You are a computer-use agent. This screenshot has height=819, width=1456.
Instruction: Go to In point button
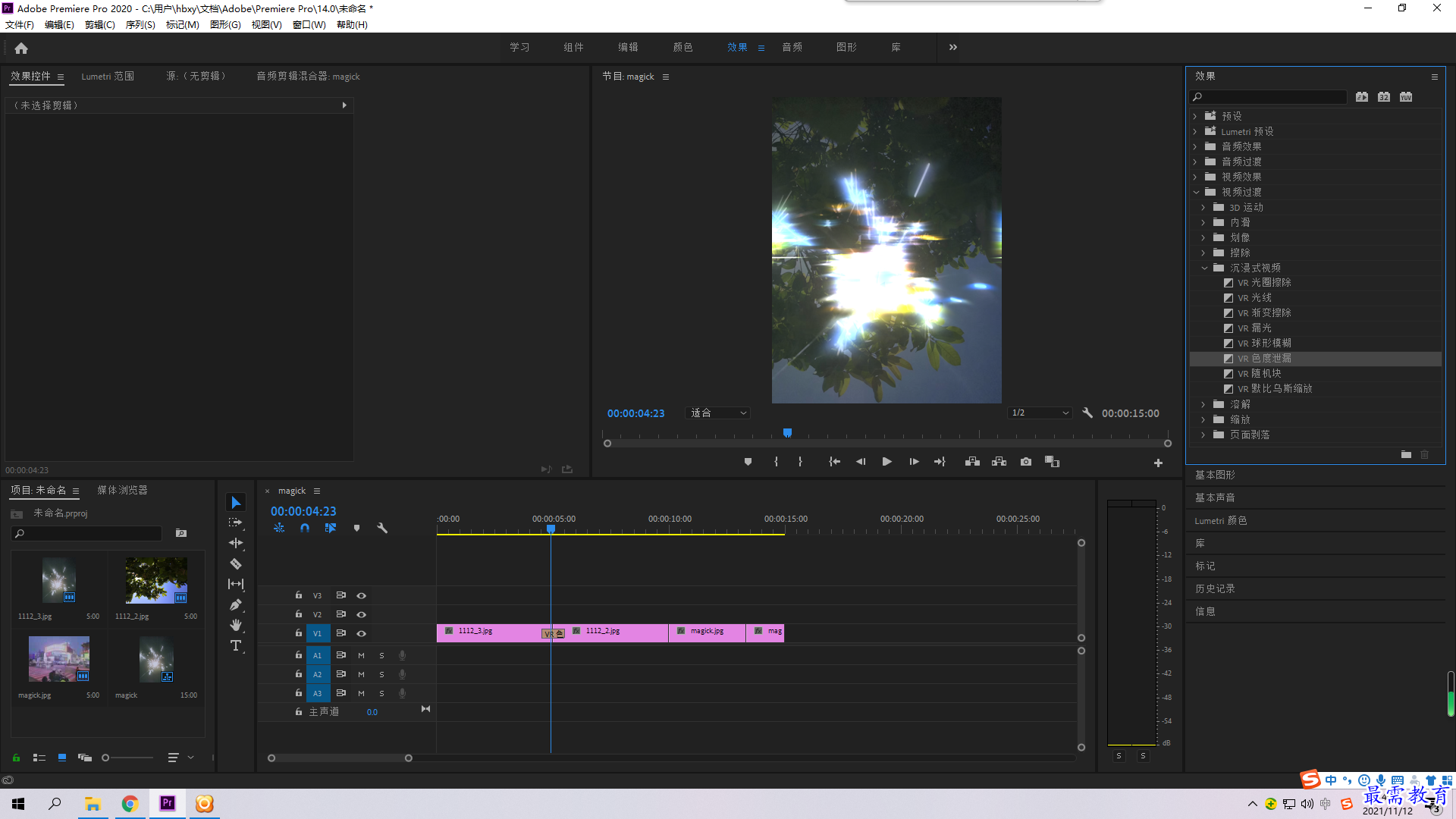coord(834,462)
